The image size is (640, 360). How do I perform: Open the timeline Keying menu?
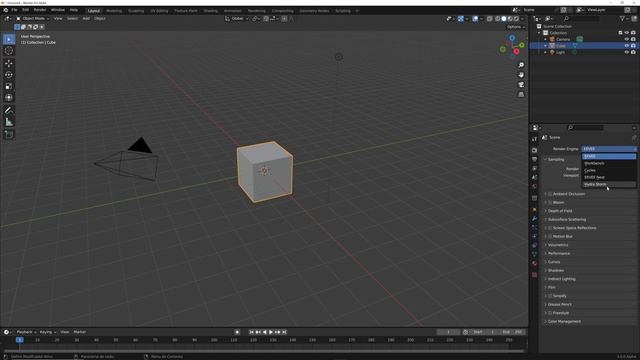47,332
